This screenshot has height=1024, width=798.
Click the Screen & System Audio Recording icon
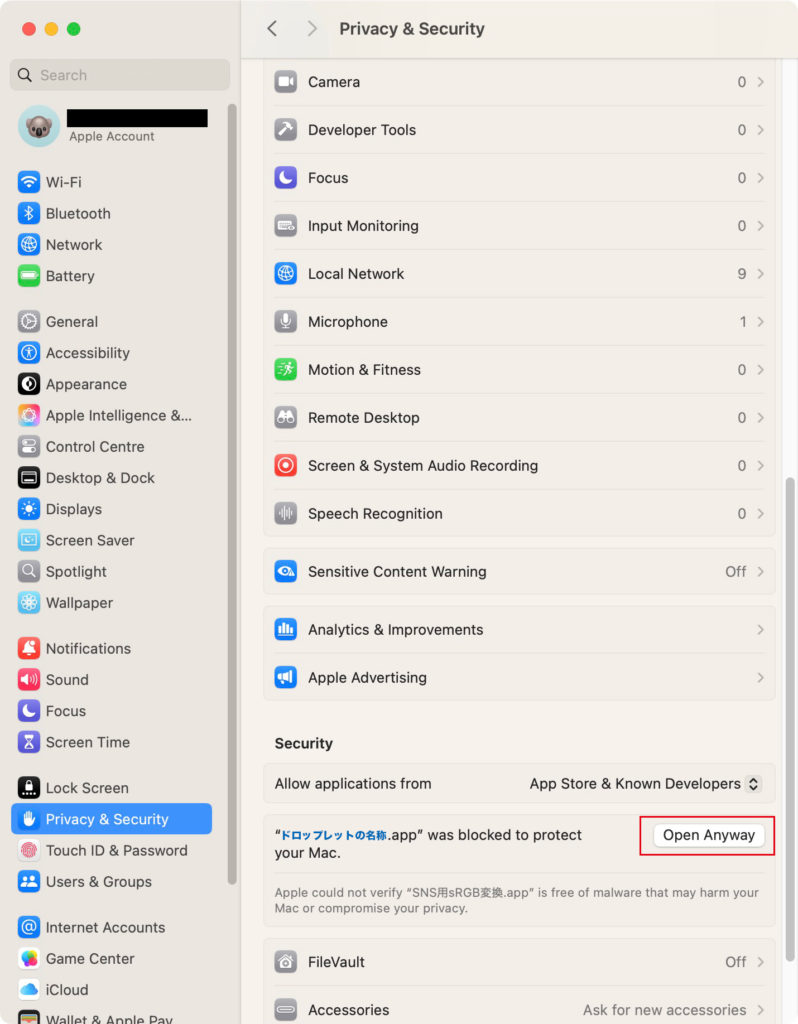coord(285,466)
